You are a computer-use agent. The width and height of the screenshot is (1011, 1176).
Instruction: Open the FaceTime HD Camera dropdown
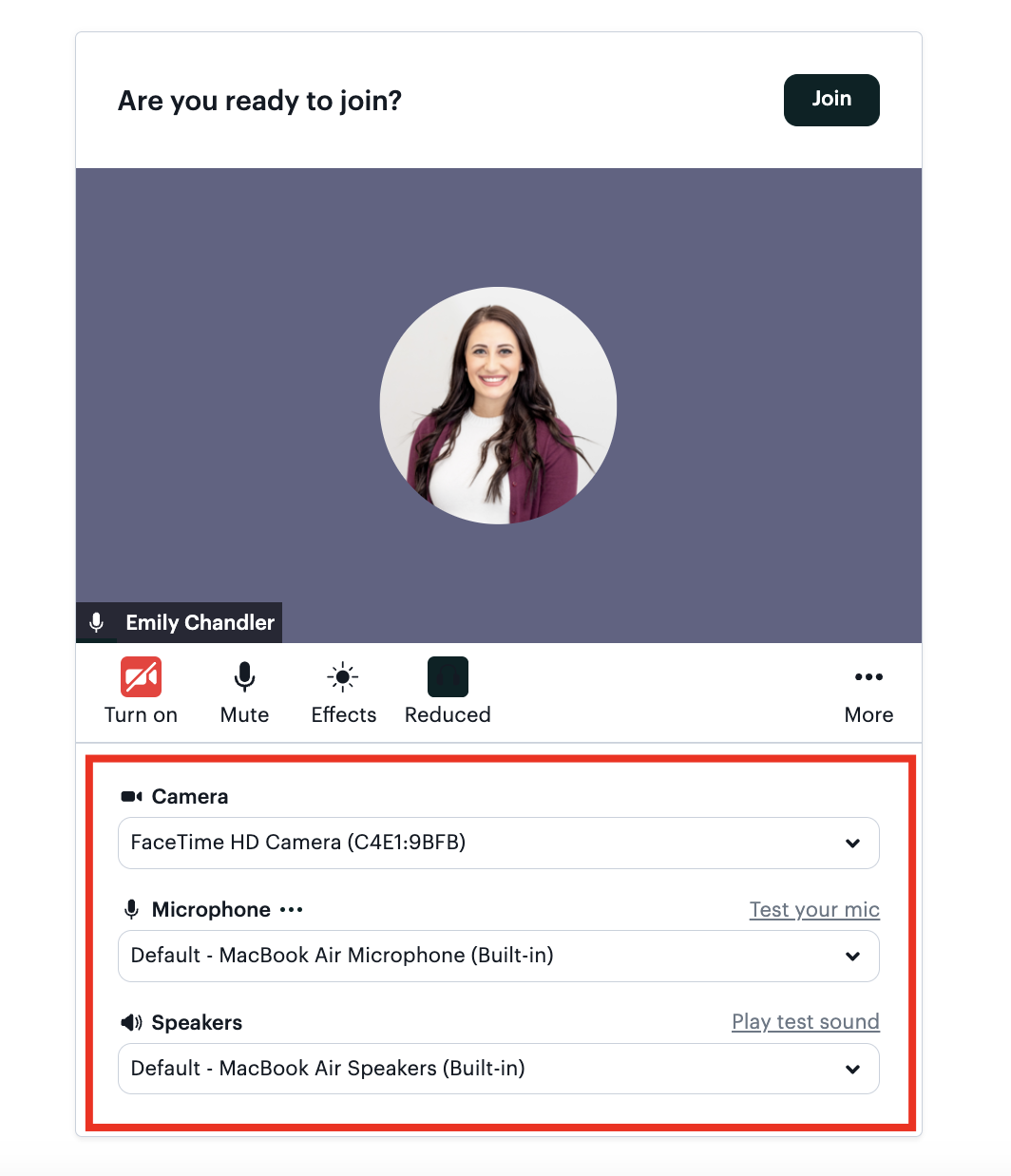click(x=852, y=843)
